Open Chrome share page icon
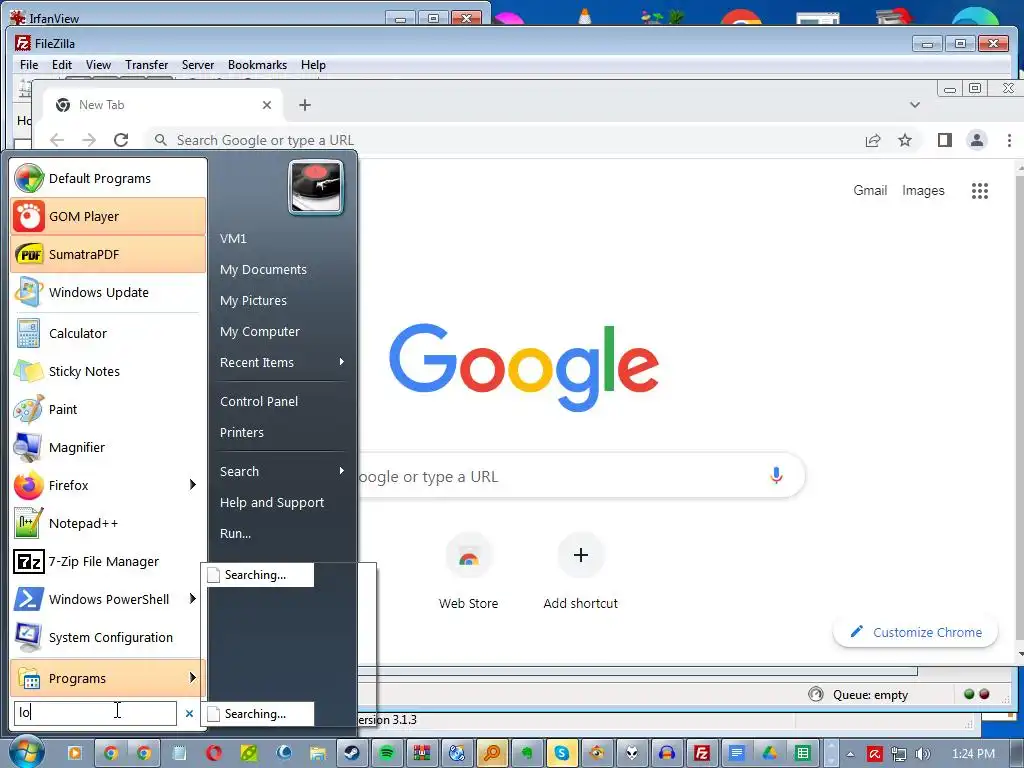This screenshot has height=768, width=1024. [872, 140]
